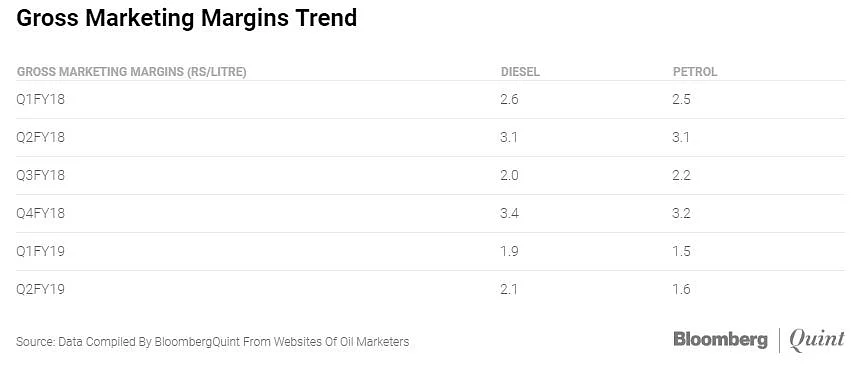Screen dimensions: 865x373
Task: Select the Q2FY18 row label
Action: coord(40,137)
